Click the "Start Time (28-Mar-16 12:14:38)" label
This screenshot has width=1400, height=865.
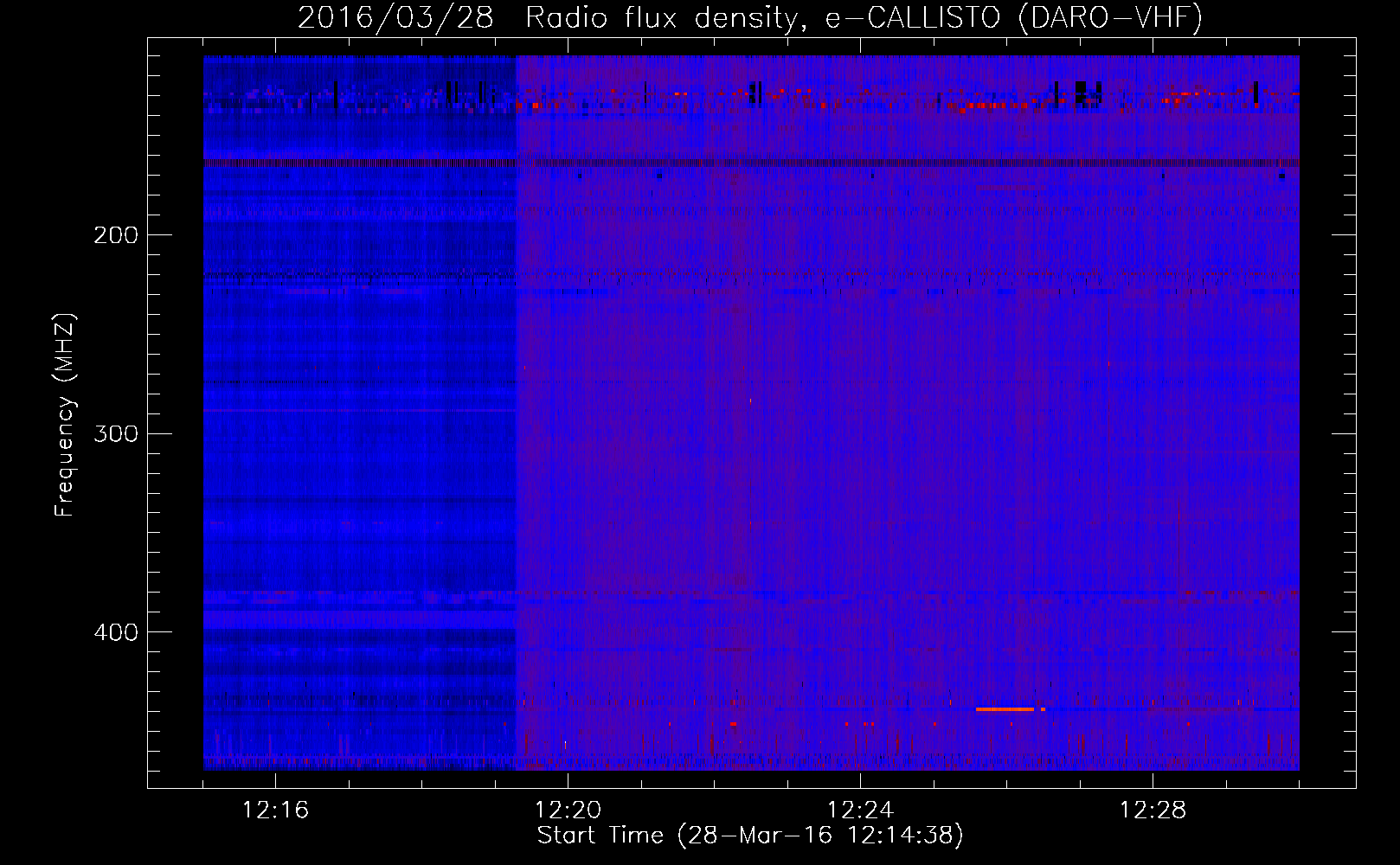click(x=750, y=836)
